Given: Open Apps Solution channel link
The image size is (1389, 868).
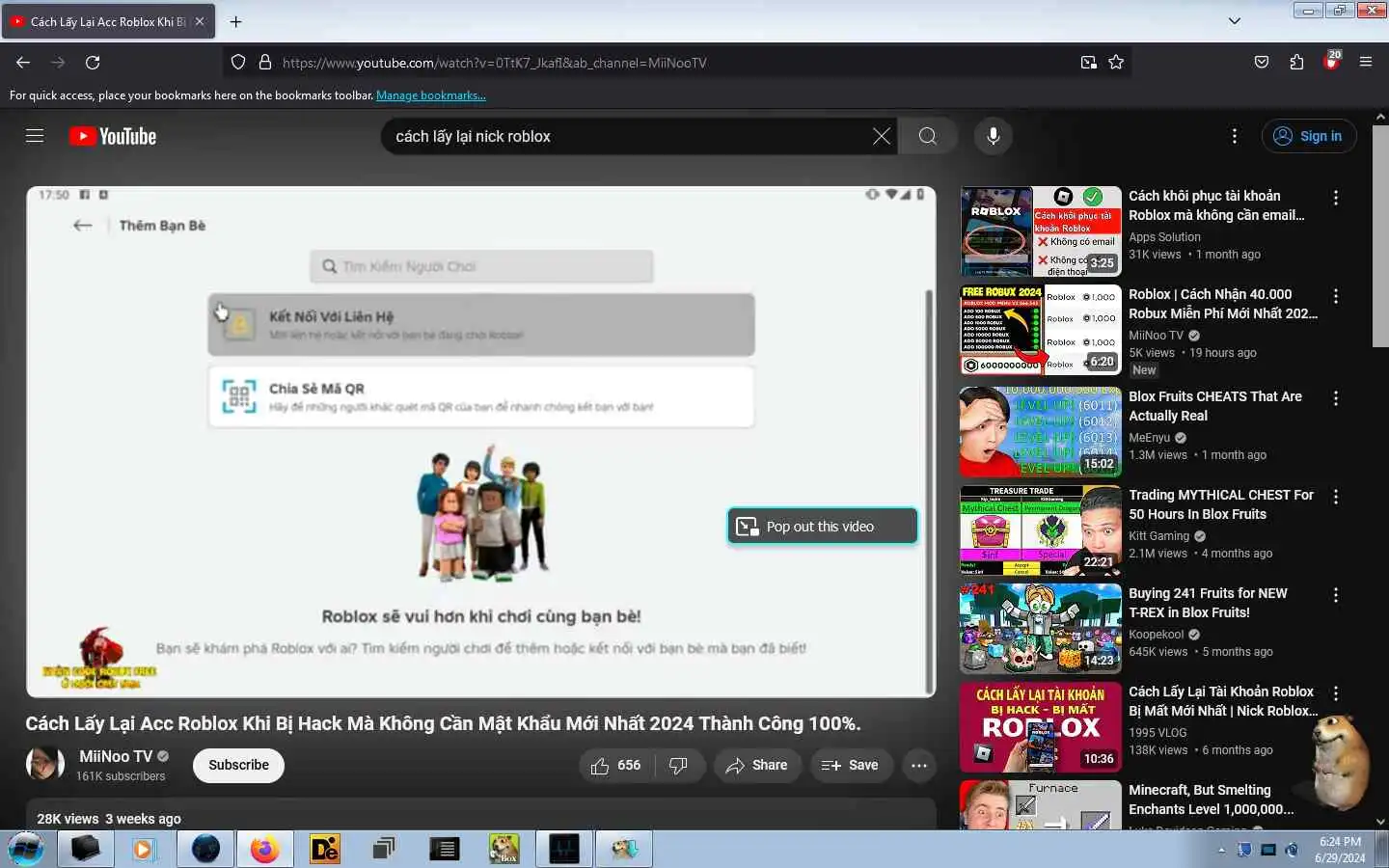Looking at the screenshot, I should pos(1164,237).
